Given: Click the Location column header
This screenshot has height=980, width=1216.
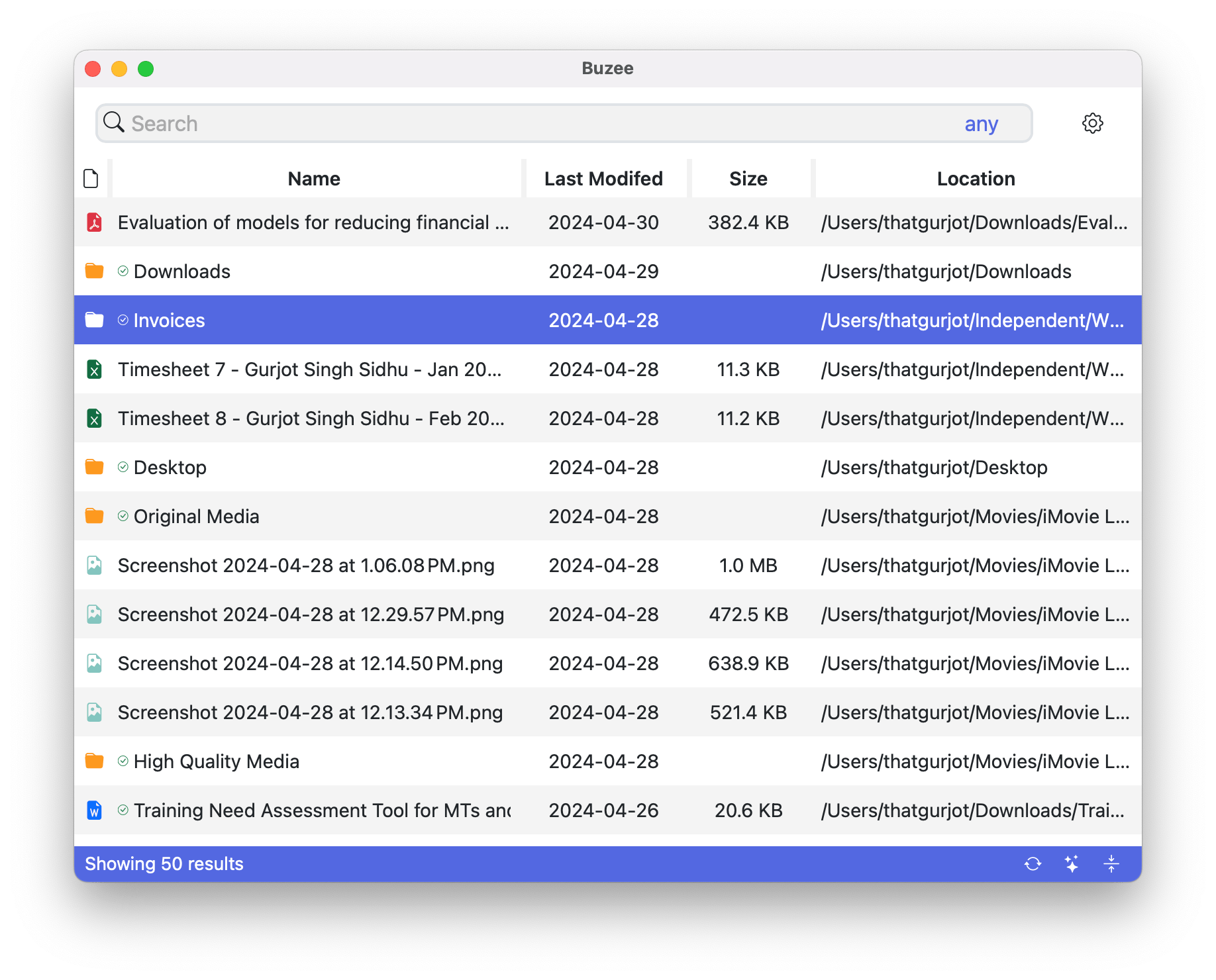Looking at the screenshot, I should tap(976, 179).
